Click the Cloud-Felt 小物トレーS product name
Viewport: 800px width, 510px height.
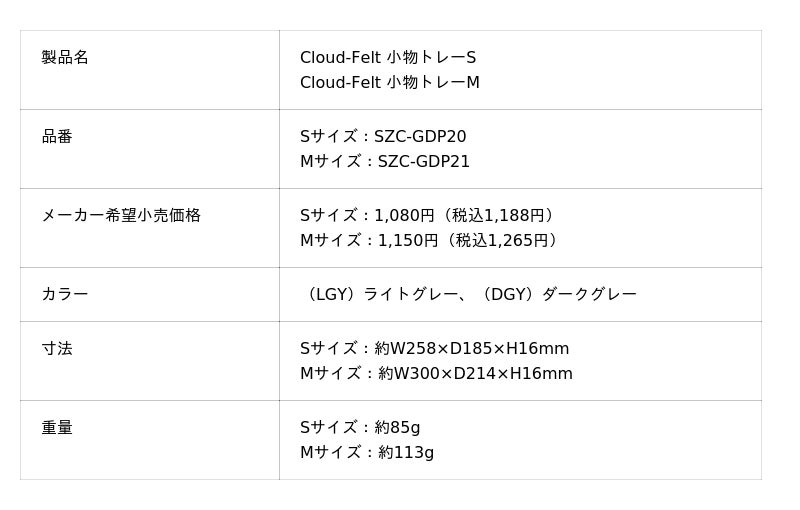(x=388, y=57)
